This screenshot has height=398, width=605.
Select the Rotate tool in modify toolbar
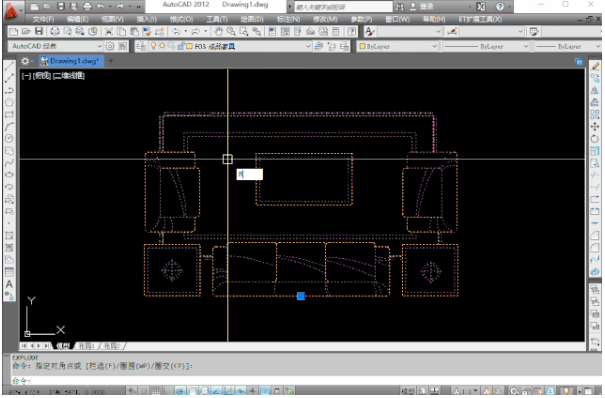pyautogui.click(x=595, y=138)
